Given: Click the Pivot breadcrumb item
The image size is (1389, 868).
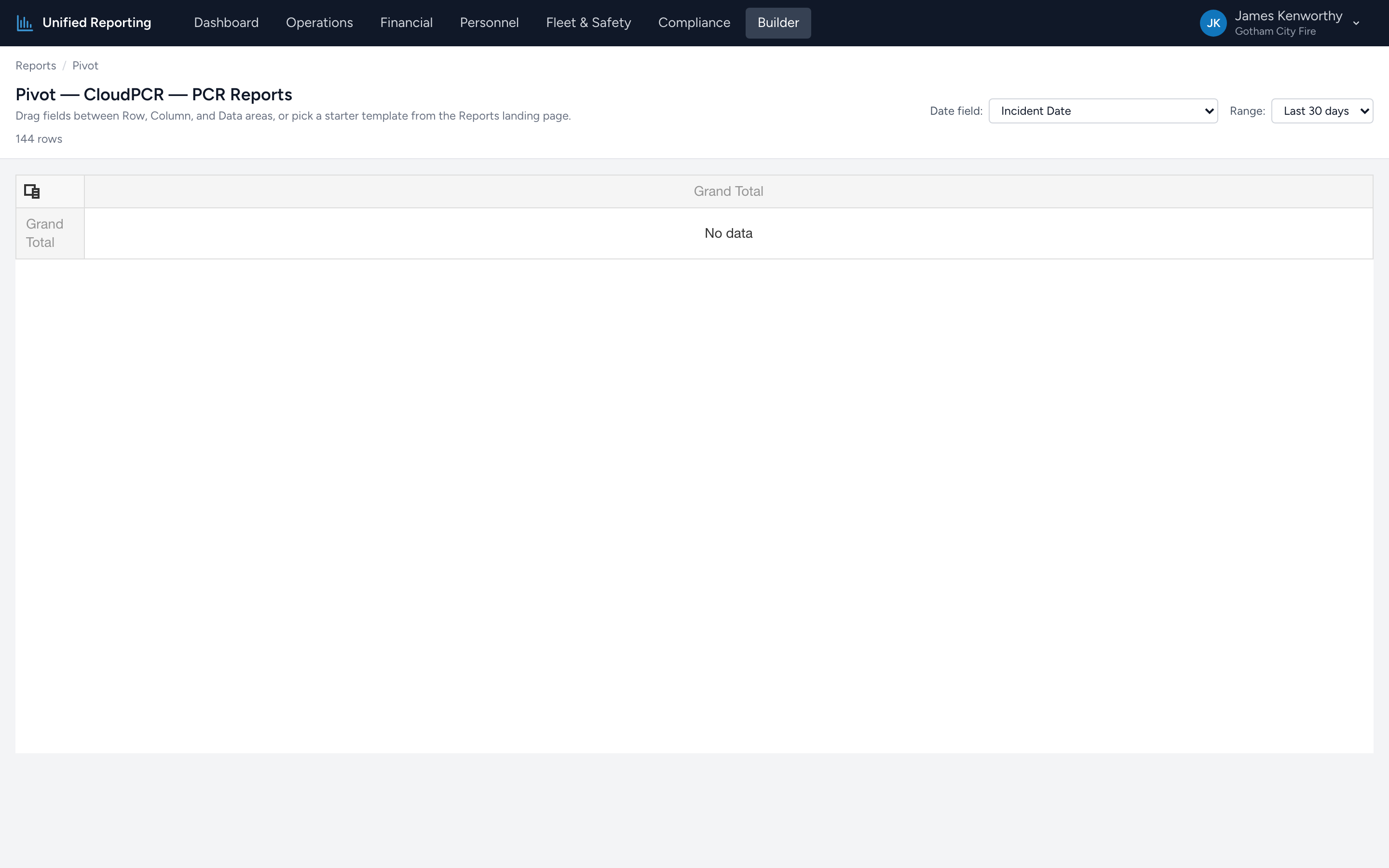Looking at the screenshot, I should click(x=85, y=66).
